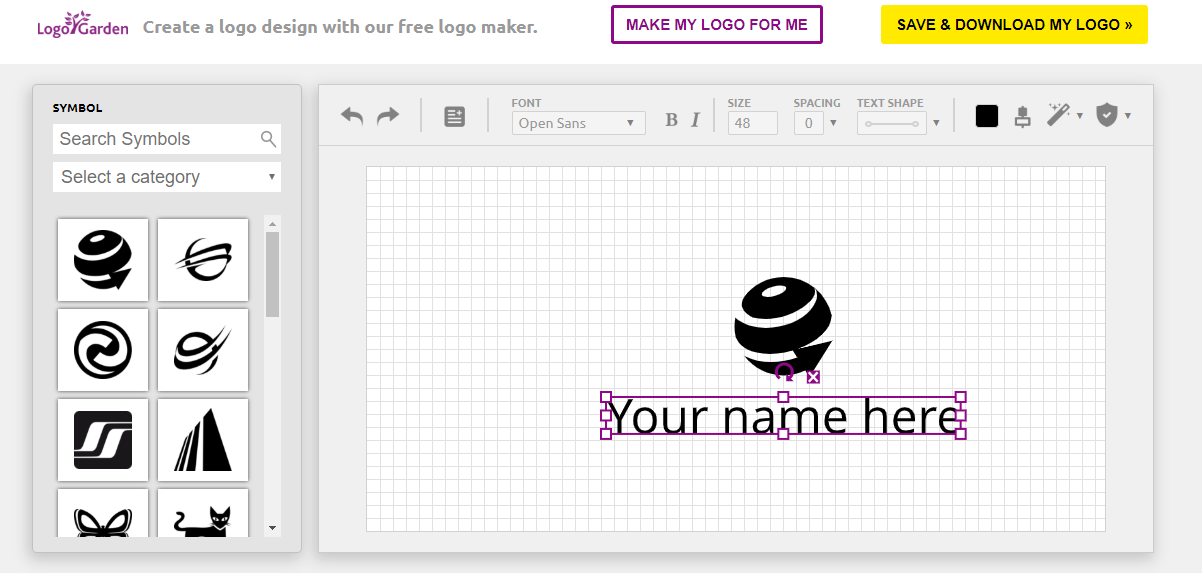
Task: Toggle bold text formatting
Action: (x=672, y=120)
